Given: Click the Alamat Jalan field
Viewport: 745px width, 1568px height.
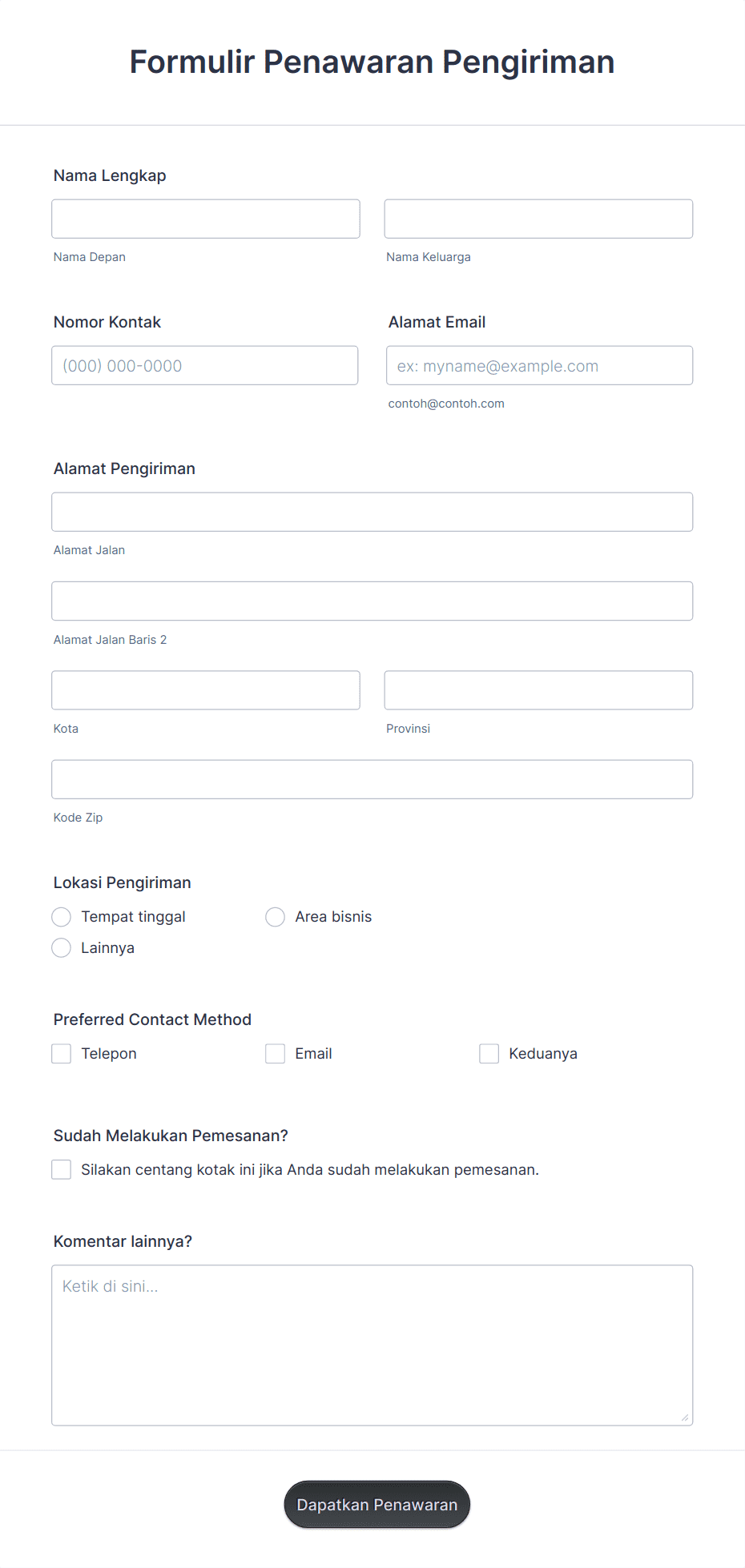Looking at the screenshot, I should click(x=372, y=511).
